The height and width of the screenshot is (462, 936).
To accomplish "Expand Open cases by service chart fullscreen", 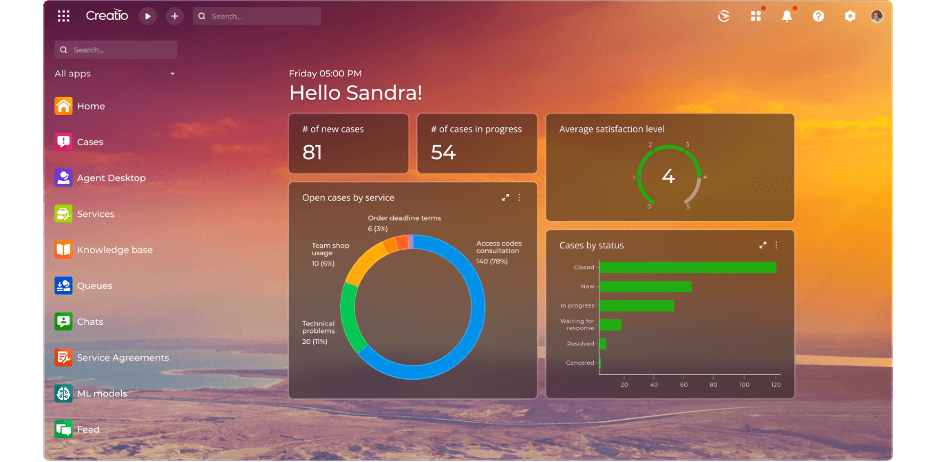I will (x=506, y=198).
